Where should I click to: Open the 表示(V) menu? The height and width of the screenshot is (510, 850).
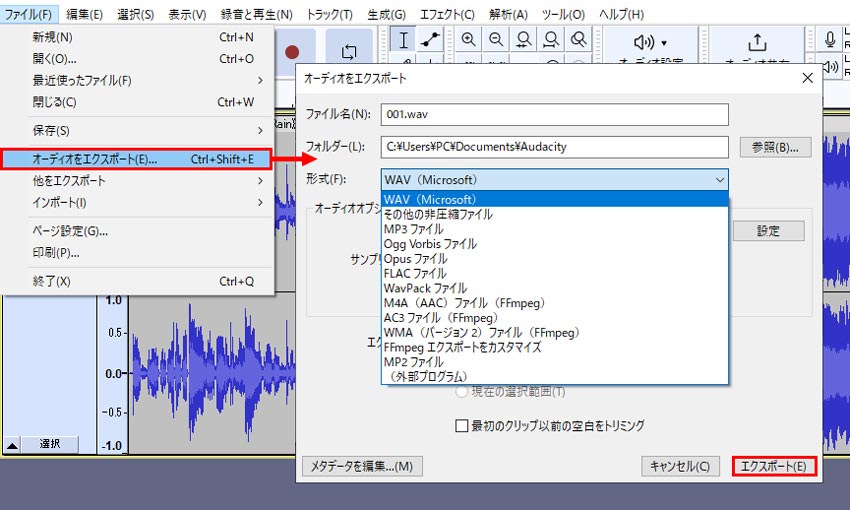[187, 14]
